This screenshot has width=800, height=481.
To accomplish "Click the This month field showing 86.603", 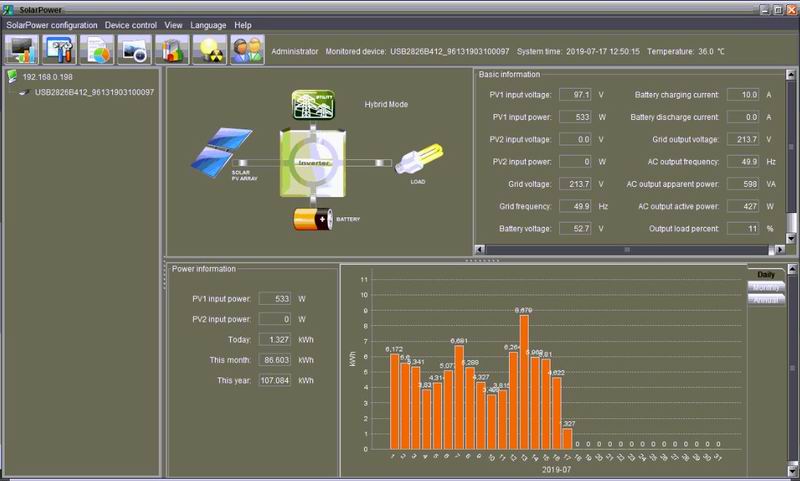I will [x=275, y=360].
